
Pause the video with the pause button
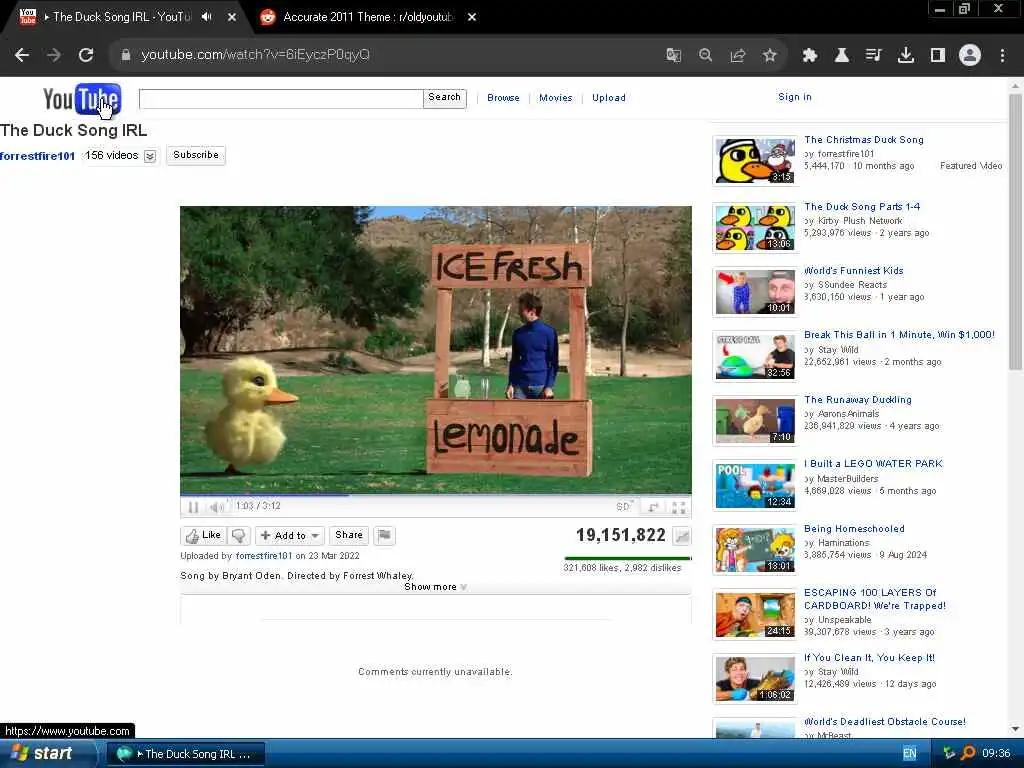pos(193,507)
